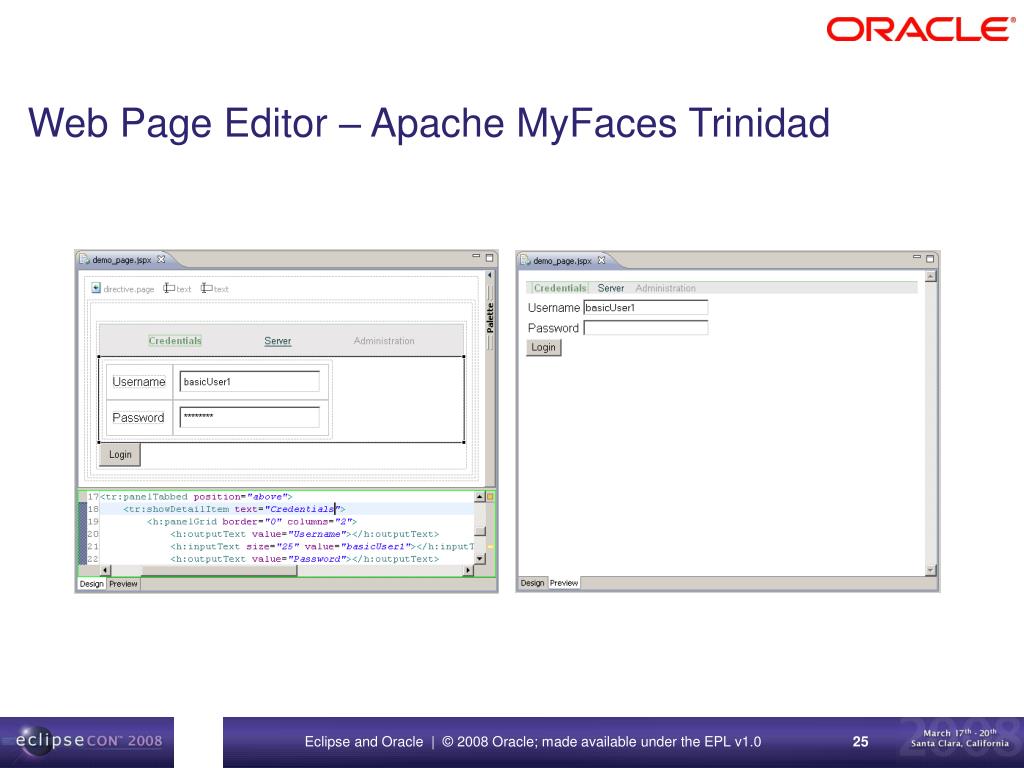Click the directive.page icon in design view
Screen dimensions: 1024x768
pyautogui.click(x=96, y=288)
